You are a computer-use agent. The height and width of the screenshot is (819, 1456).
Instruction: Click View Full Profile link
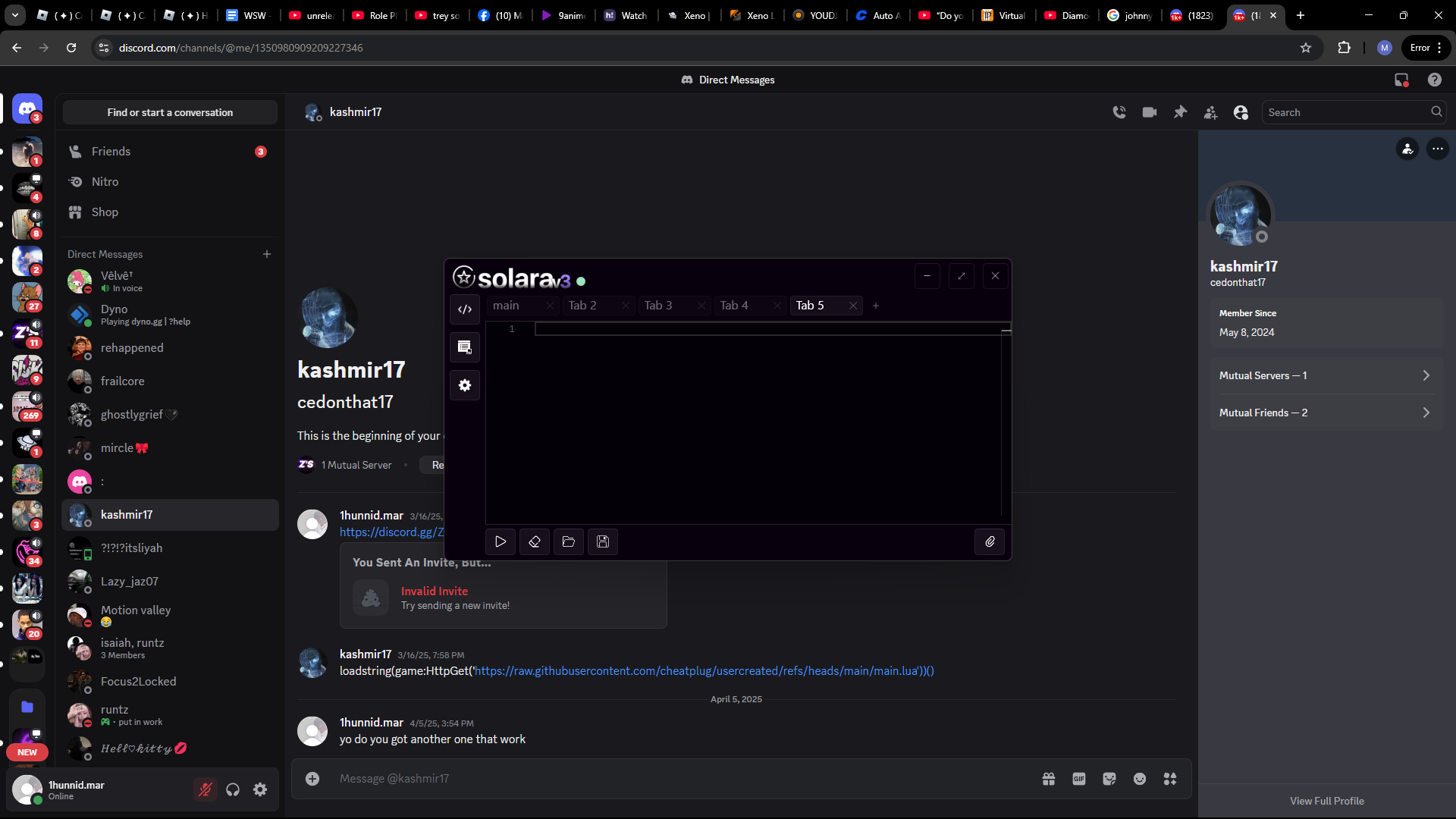[1326, 801]
